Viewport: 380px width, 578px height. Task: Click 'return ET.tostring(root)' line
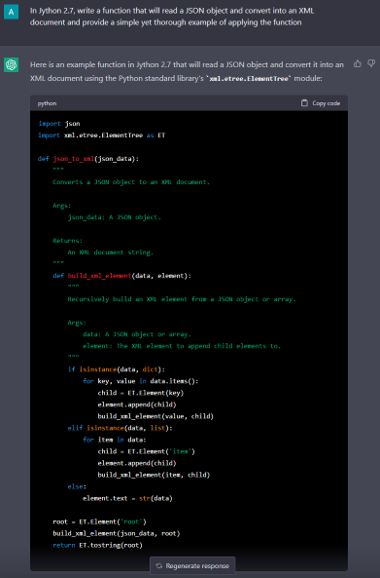pyautogui.click(x=98, y=545)
